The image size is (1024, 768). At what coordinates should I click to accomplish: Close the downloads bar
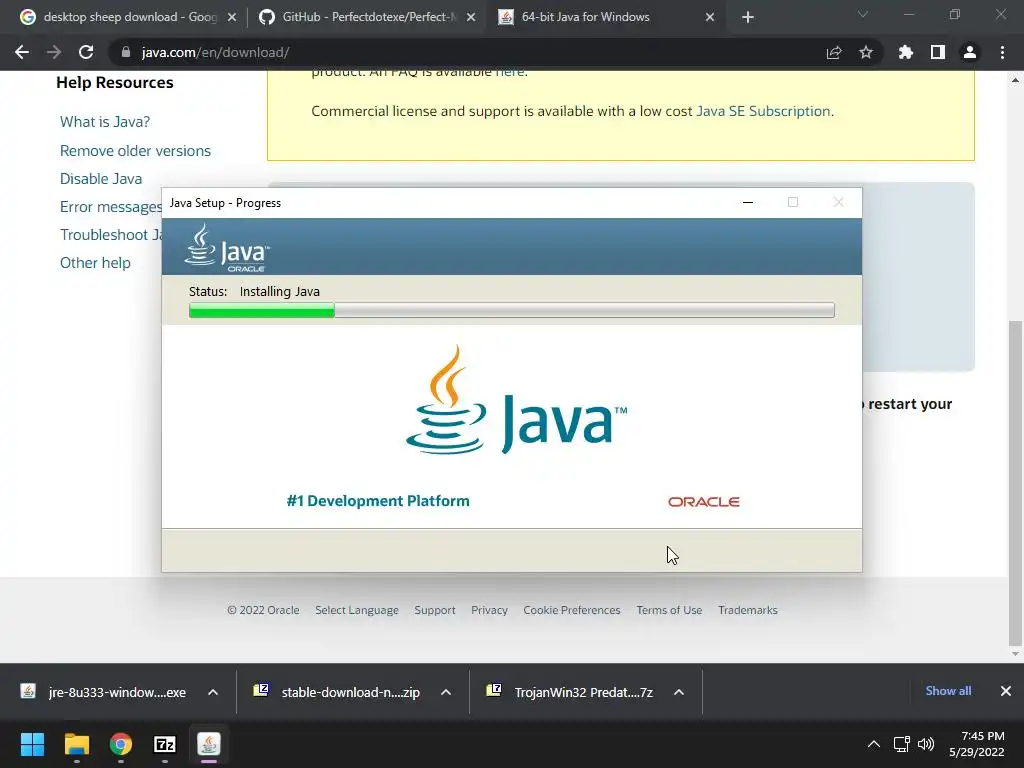(1006, 691)
